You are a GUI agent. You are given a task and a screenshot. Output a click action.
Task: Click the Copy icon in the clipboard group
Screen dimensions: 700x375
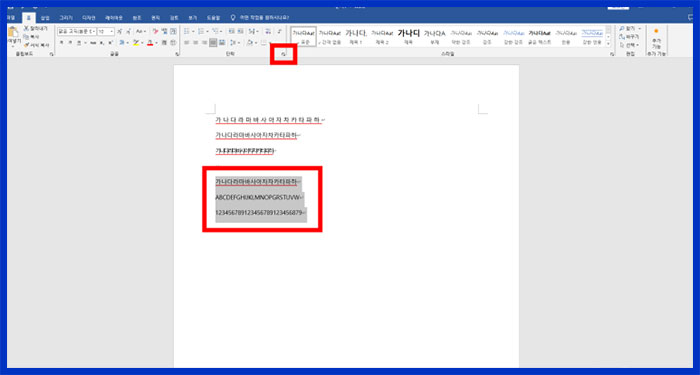coord(26,37)
